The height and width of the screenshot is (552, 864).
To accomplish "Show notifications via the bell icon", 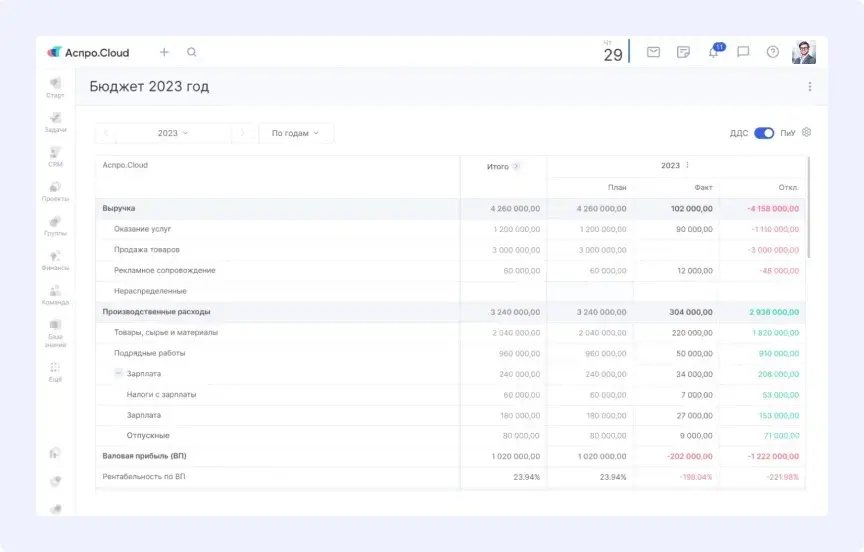I will (x=713, y=52).
